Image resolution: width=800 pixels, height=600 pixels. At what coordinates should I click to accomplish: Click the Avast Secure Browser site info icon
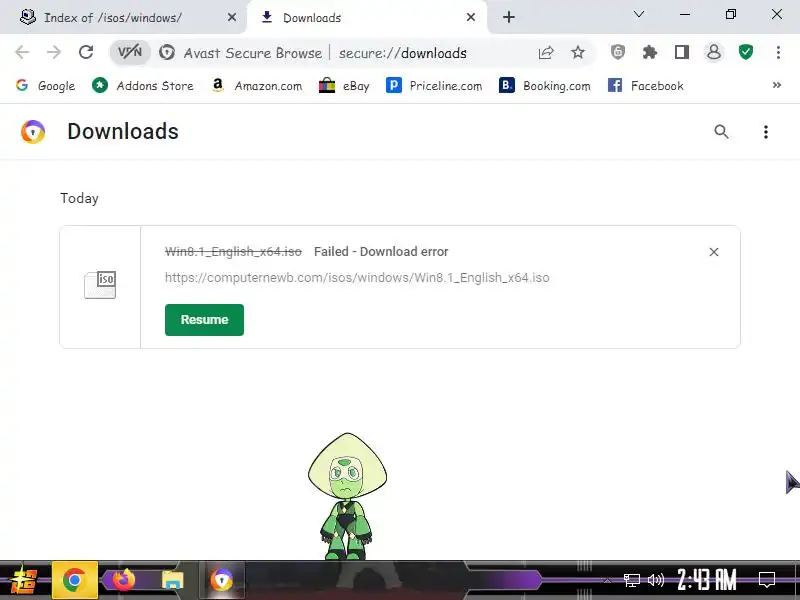[x=167, y=52]
